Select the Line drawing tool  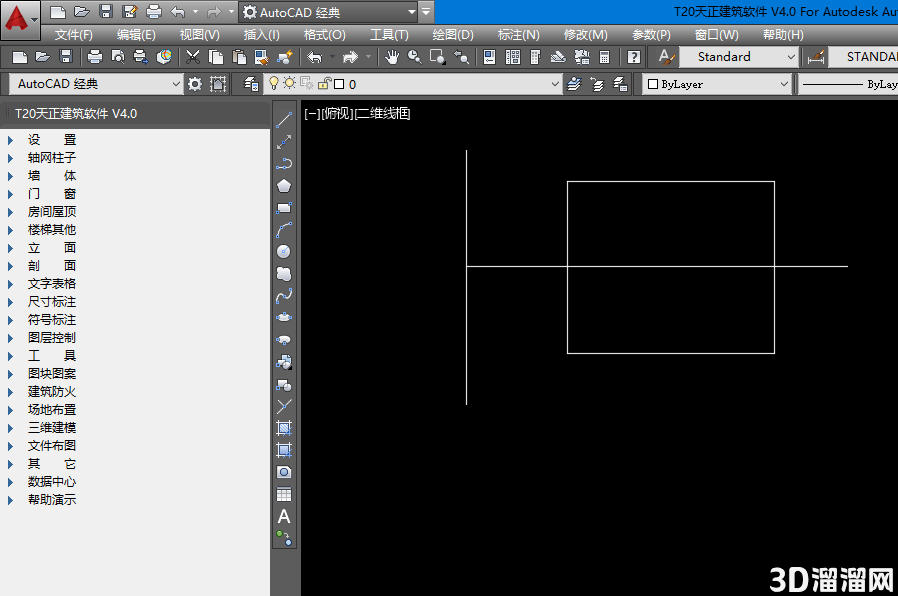click(284, 120)
